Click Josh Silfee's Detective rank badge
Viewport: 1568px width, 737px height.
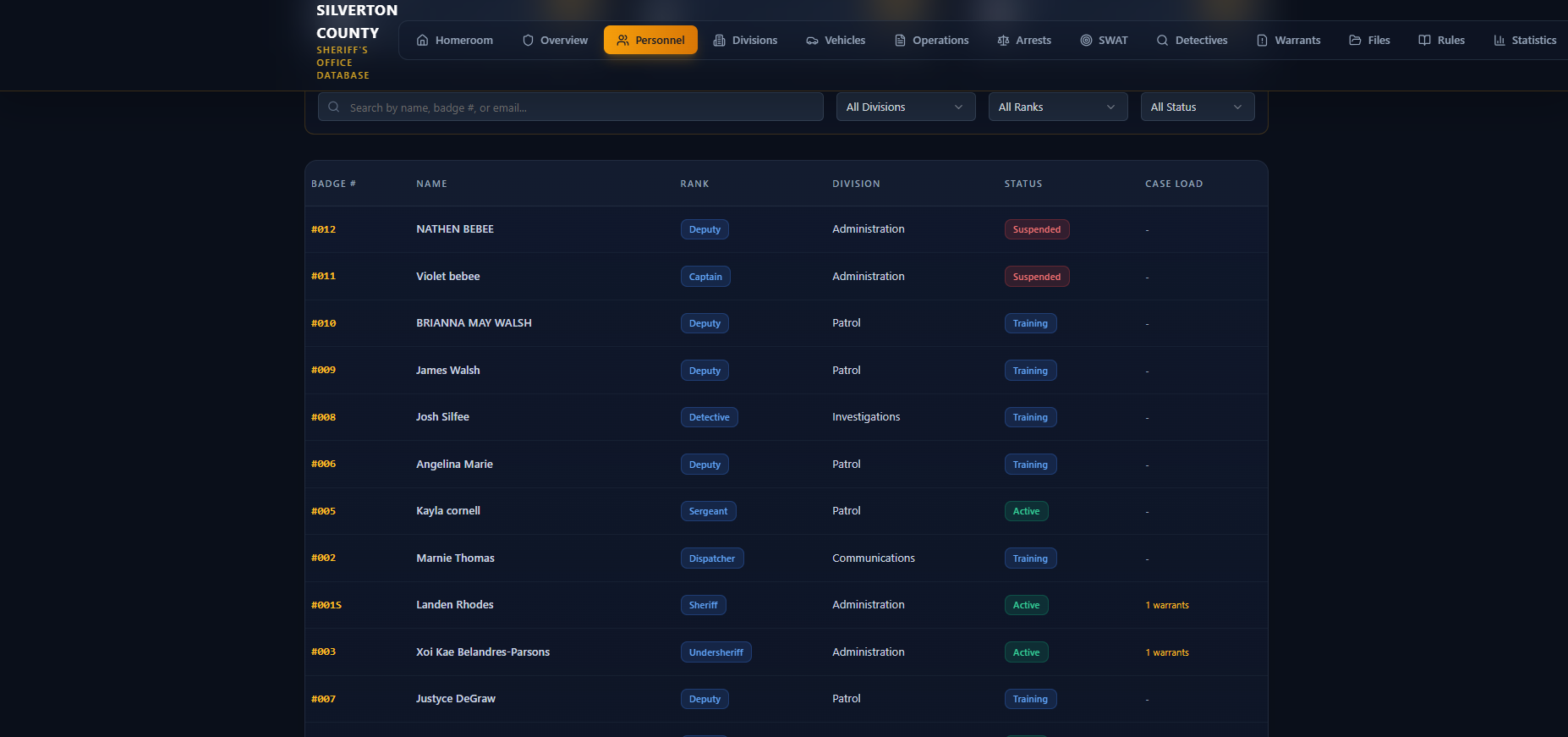pyautogui.click(x=709, y=417)
